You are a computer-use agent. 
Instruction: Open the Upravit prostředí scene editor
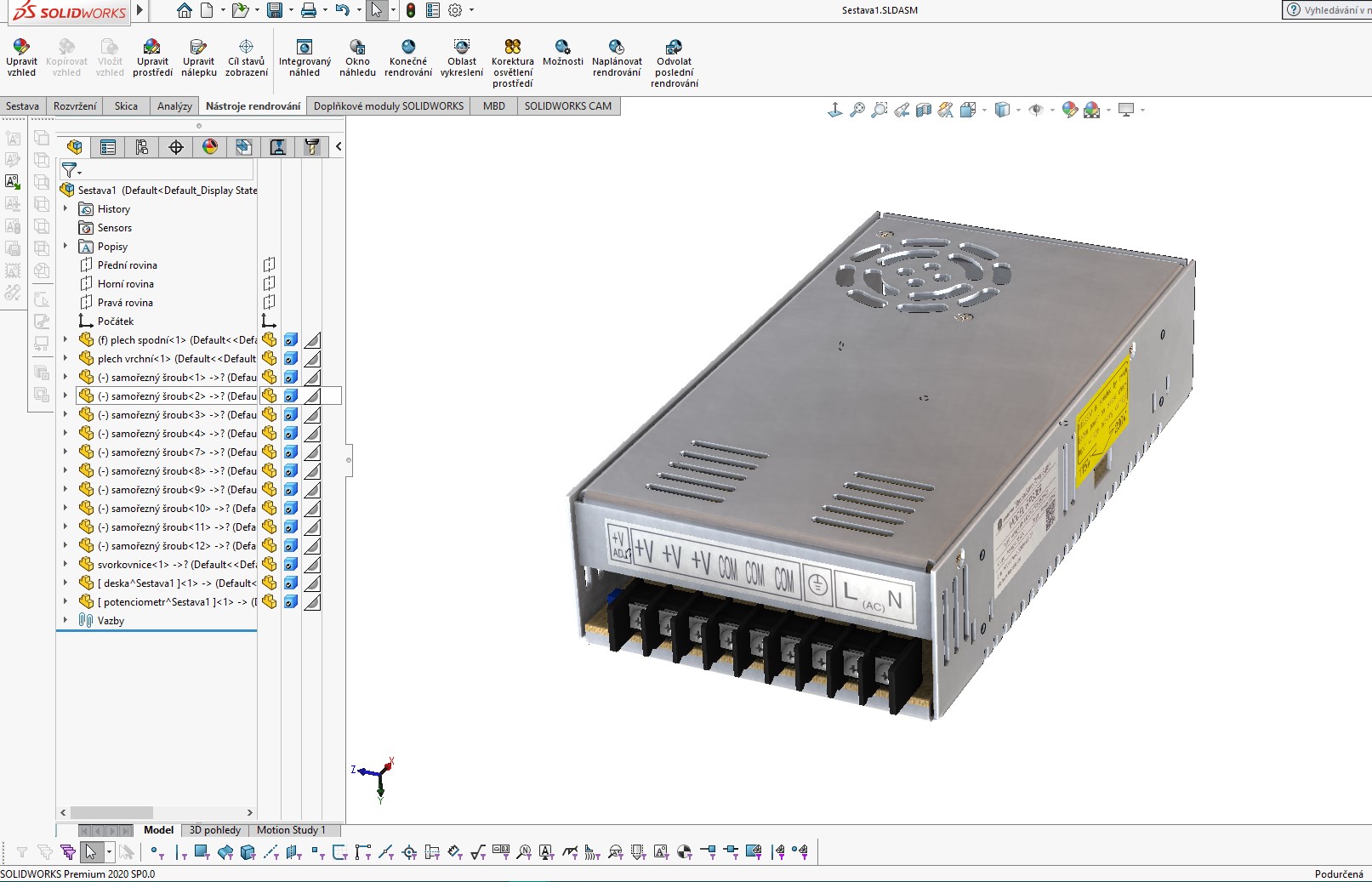tap(152, 48)
